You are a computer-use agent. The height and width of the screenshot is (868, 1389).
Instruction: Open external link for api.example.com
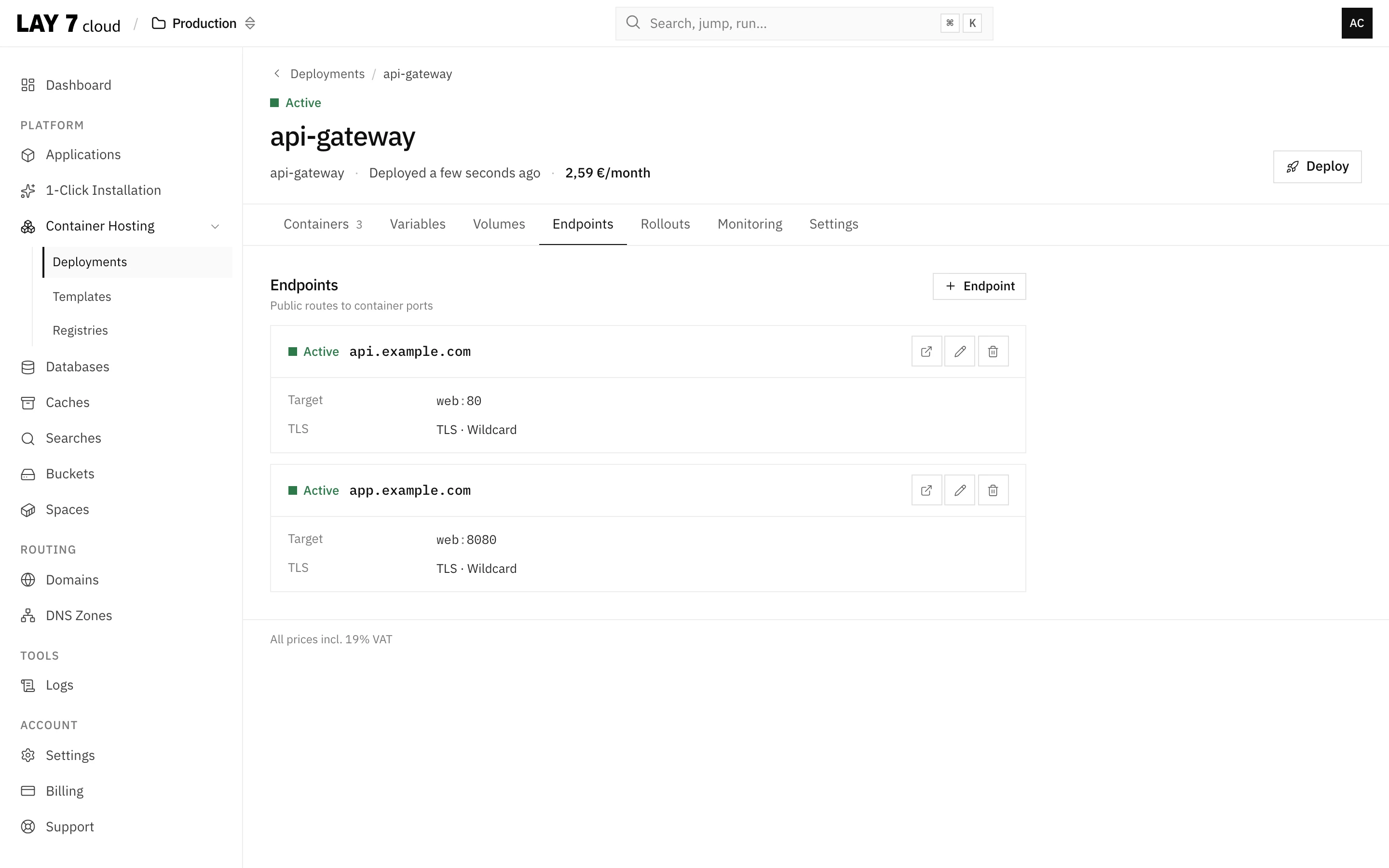point(926,352)
